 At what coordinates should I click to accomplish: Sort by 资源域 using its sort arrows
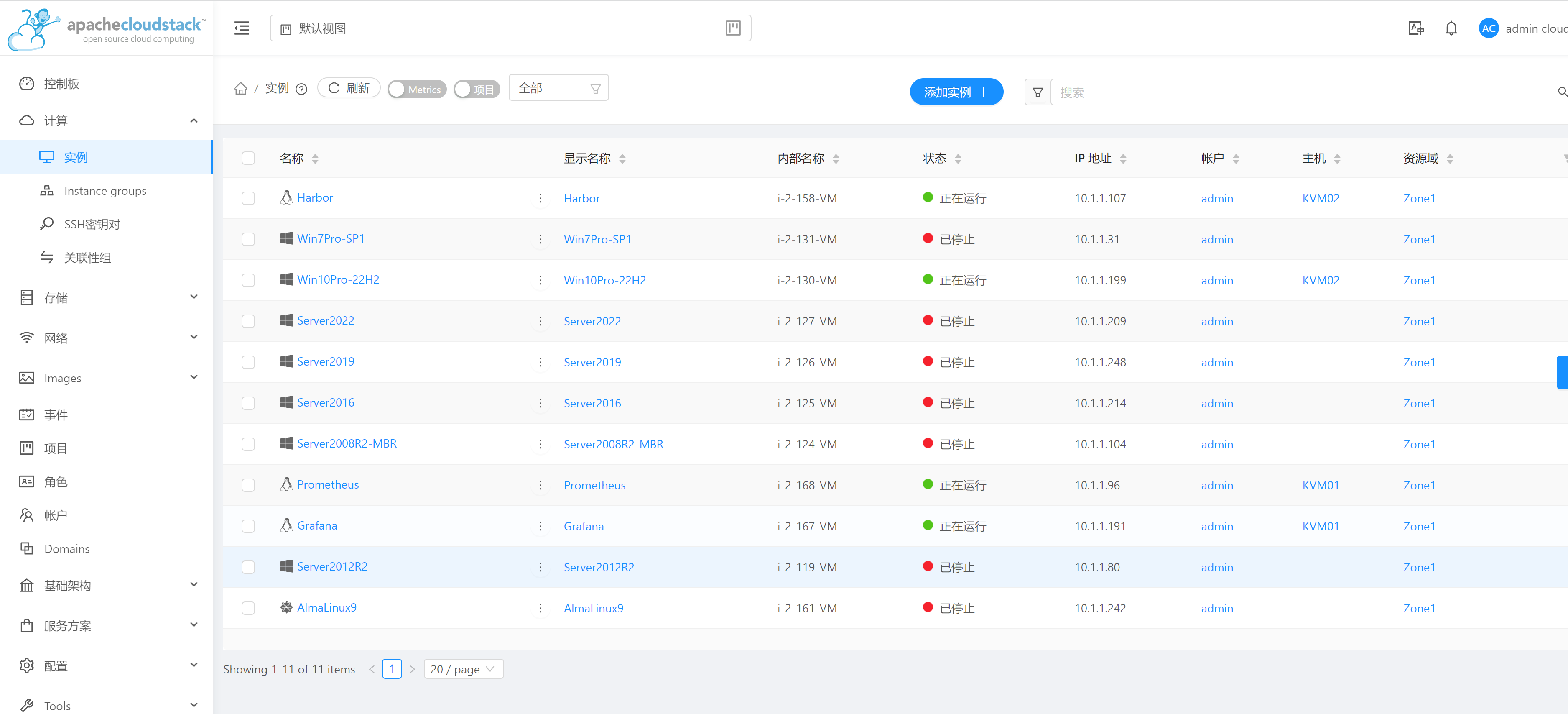(x=1450, y=159)
